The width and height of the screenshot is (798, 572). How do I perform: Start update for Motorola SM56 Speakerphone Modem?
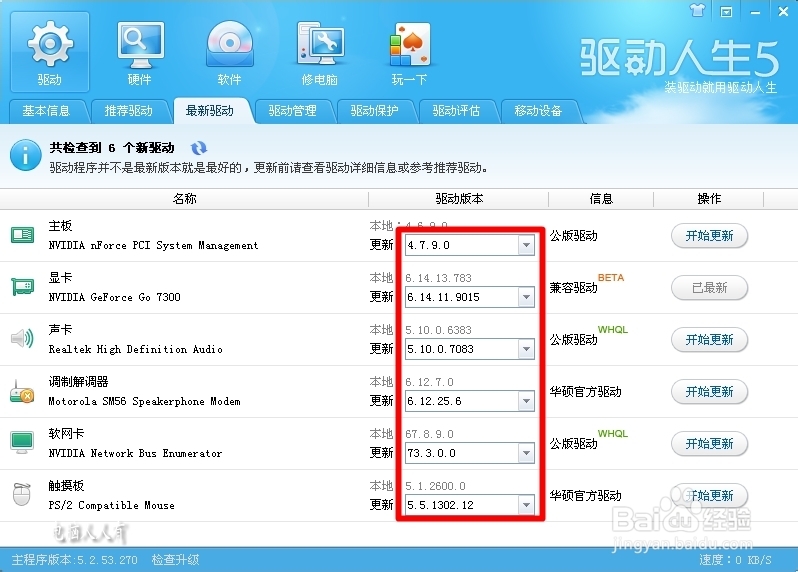tap(709, 391)
